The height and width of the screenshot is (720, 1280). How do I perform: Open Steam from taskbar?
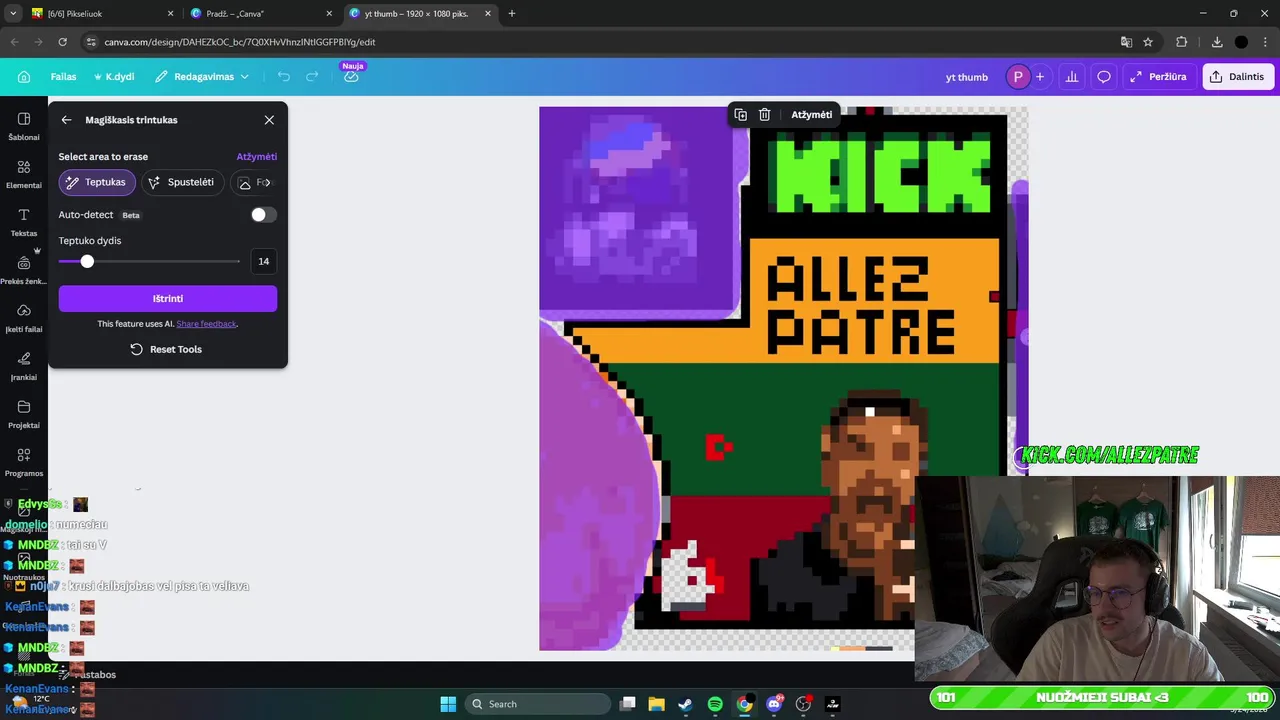coord(685,704)
